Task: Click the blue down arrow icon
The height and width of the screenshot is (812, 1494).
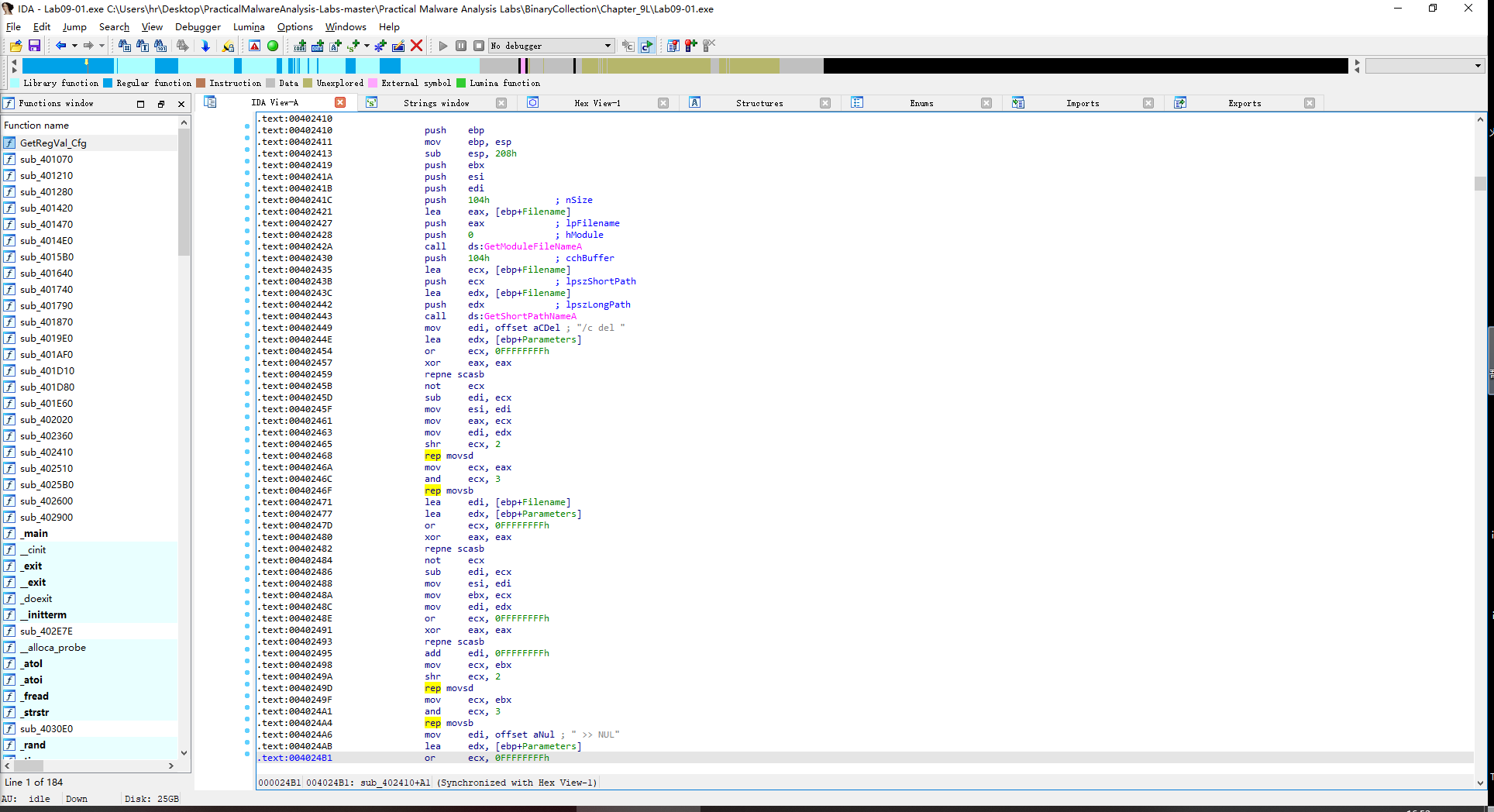Action: [x=205, y=46]
